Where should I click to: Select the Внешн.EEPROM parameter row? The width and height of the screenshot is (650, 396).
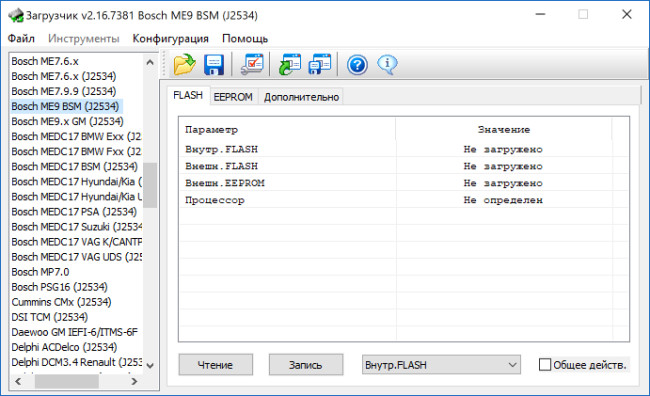(x=404, y=183)
